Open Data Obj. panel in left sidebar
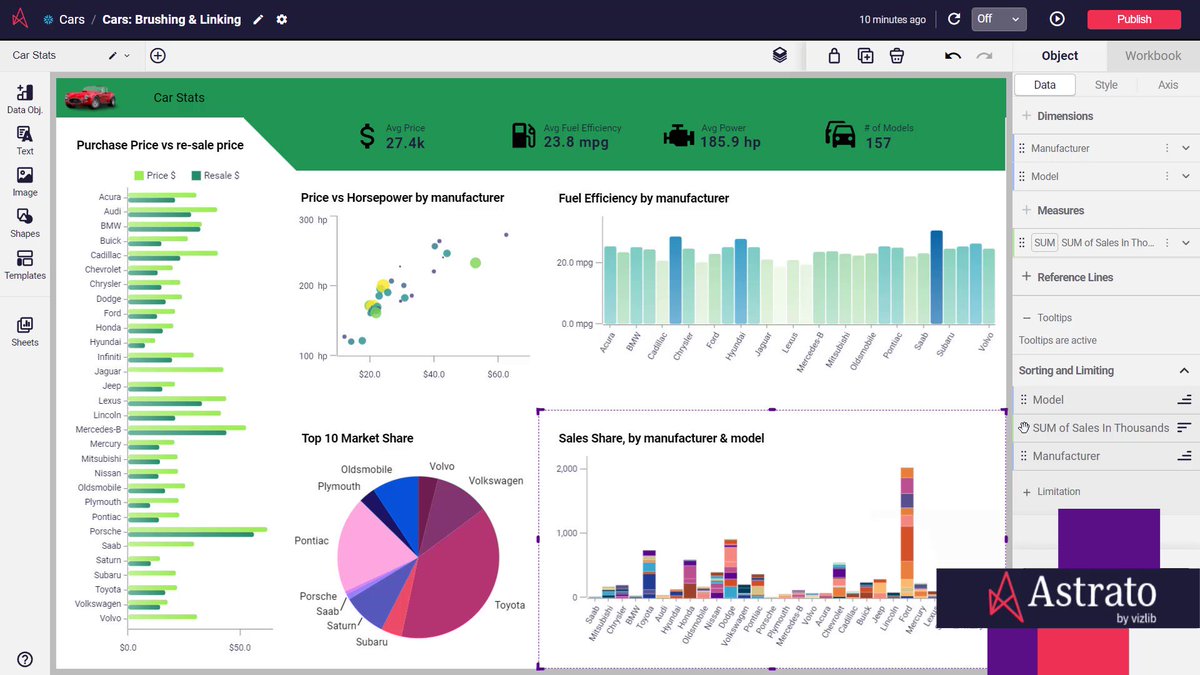Image resolution: width=1200 pixels, height=675 pixels. click(25, 99)
